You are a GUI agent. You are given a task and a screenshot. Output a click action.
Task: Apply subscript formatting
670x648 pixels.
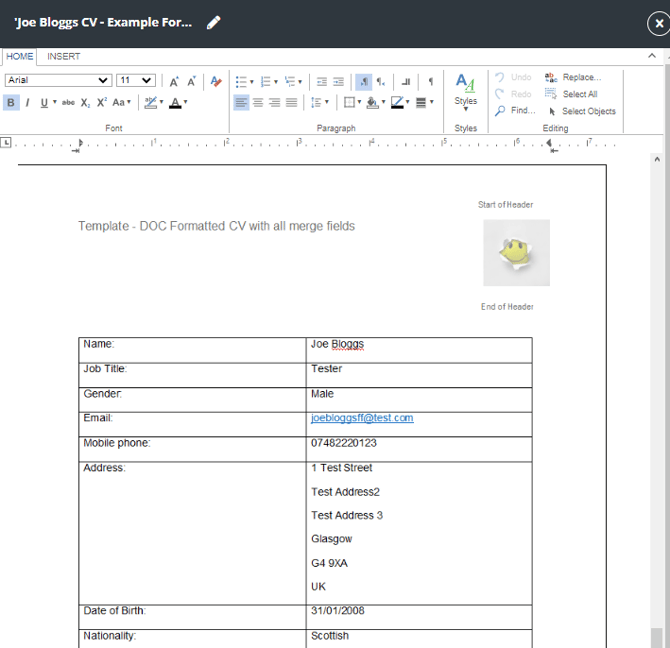click(85, 103)
